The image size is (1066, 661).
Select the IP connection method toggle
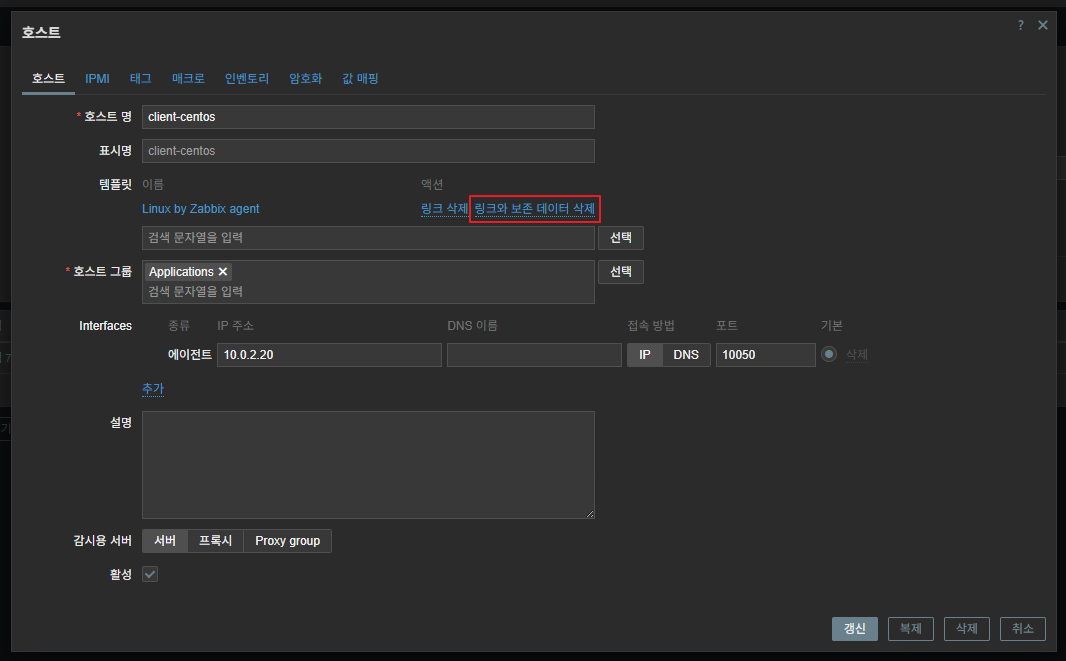pyautogui.click(x=644, y=355)
